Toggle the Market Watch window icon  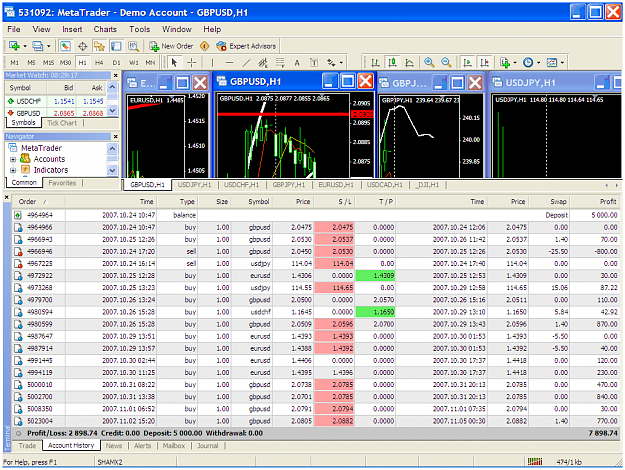click(65, 46)
